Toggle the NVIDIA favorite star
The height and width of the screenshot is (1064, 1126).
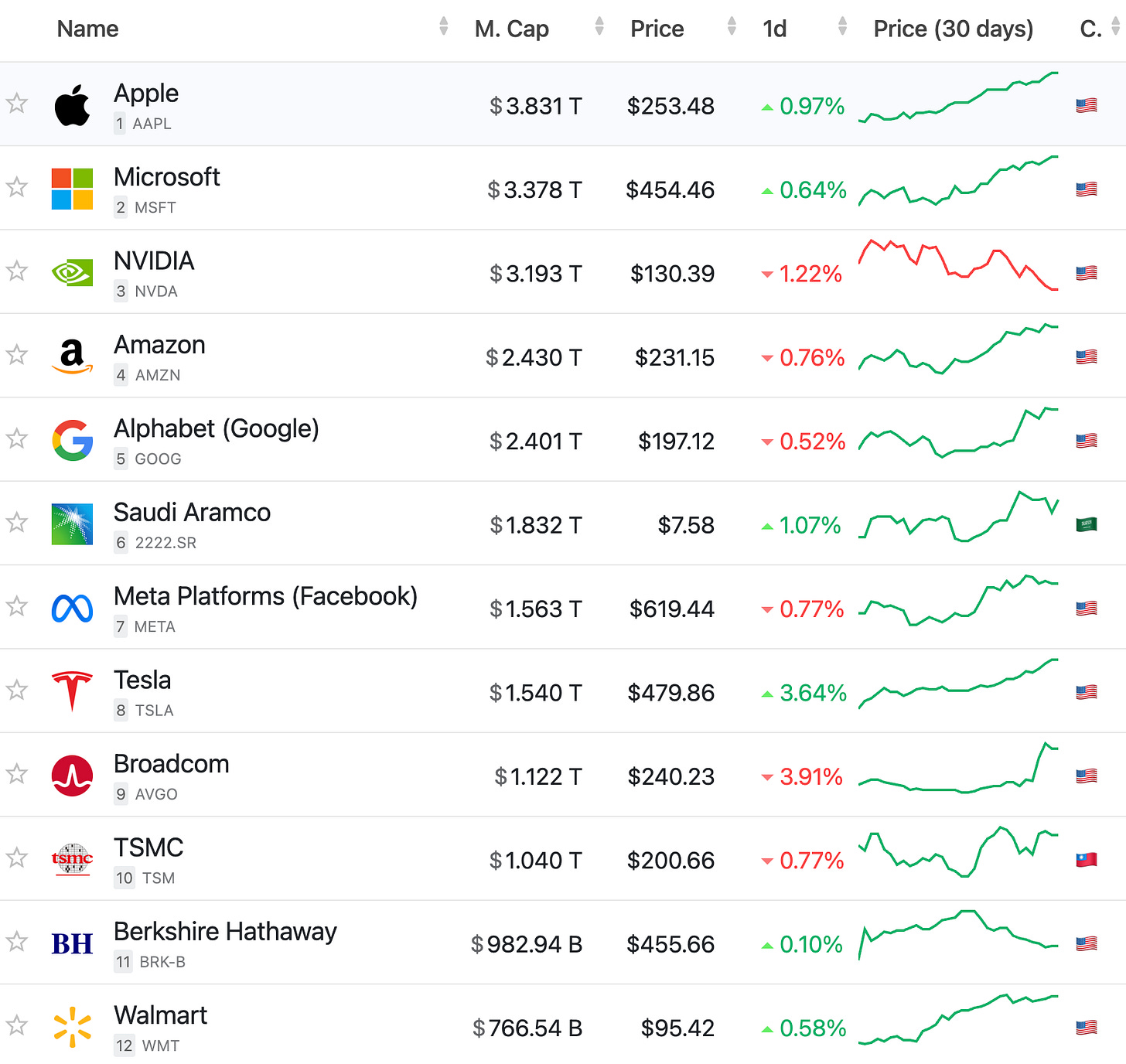coord(17,271)
